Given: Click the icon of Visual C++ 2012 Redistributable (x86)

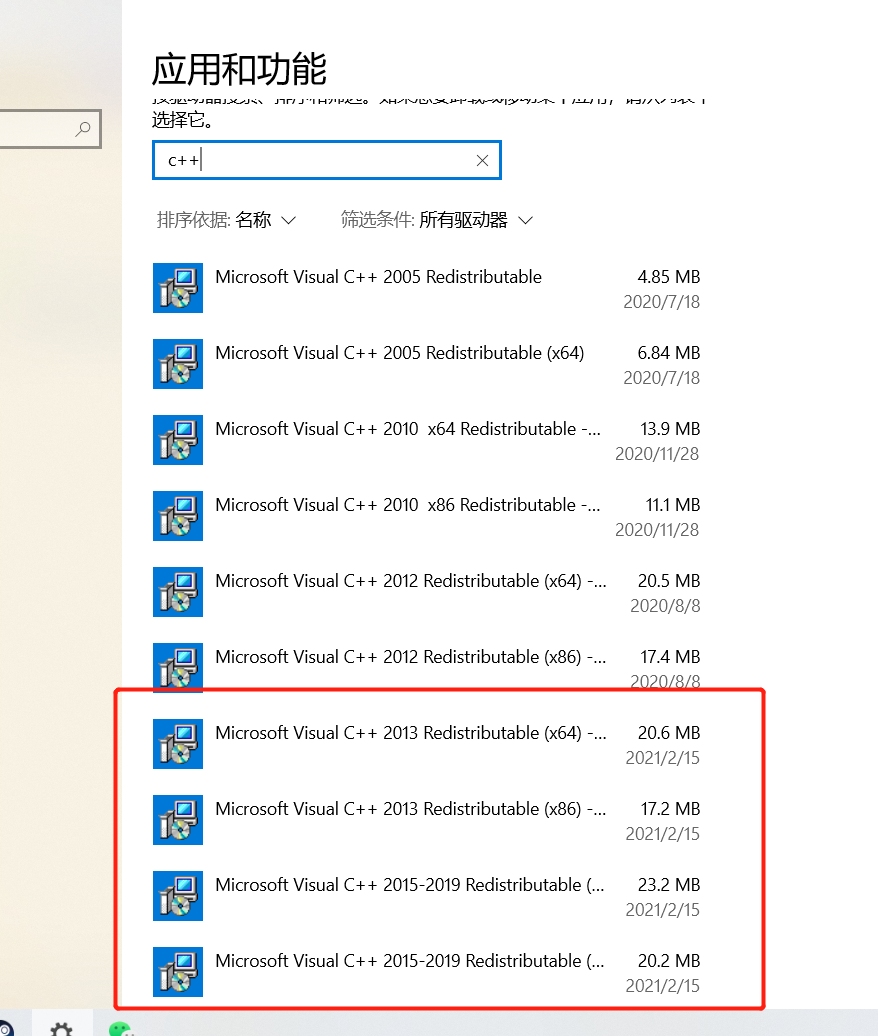Looking at the screenshot, I should point(178,667).
